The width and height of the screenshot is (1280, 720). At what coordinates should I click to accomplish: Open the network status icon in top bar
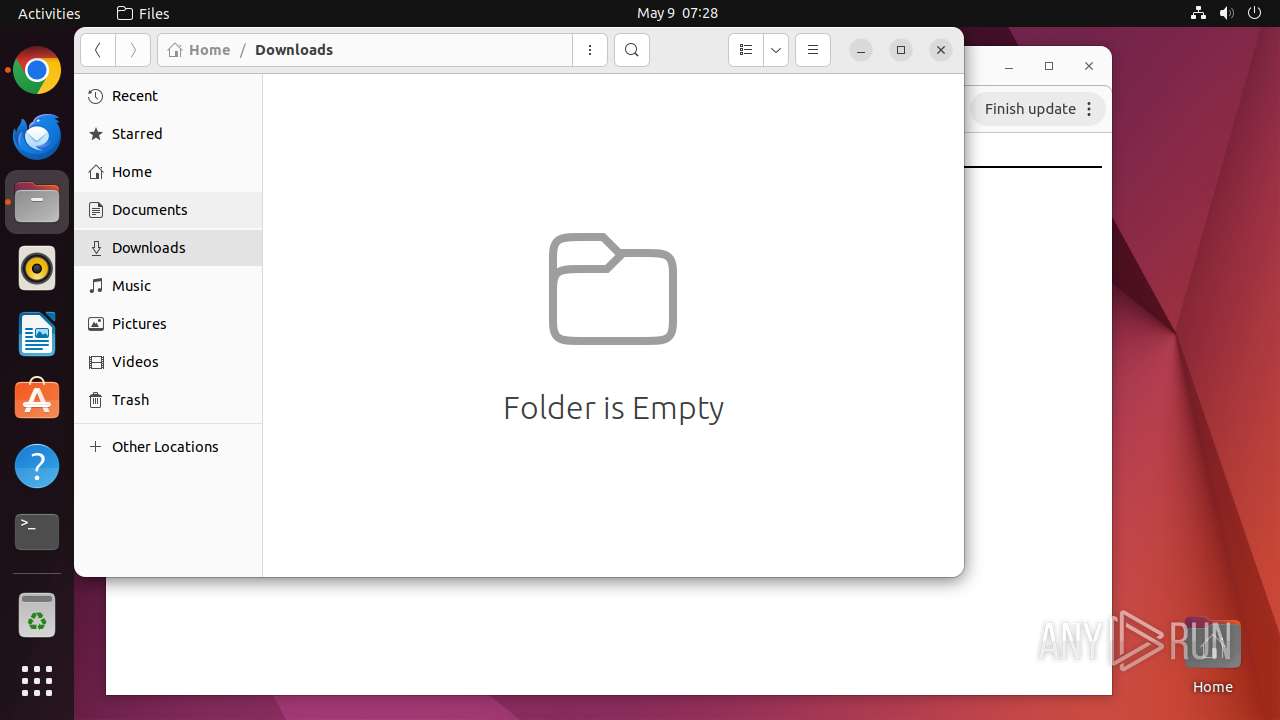[x=1198, y=13]
